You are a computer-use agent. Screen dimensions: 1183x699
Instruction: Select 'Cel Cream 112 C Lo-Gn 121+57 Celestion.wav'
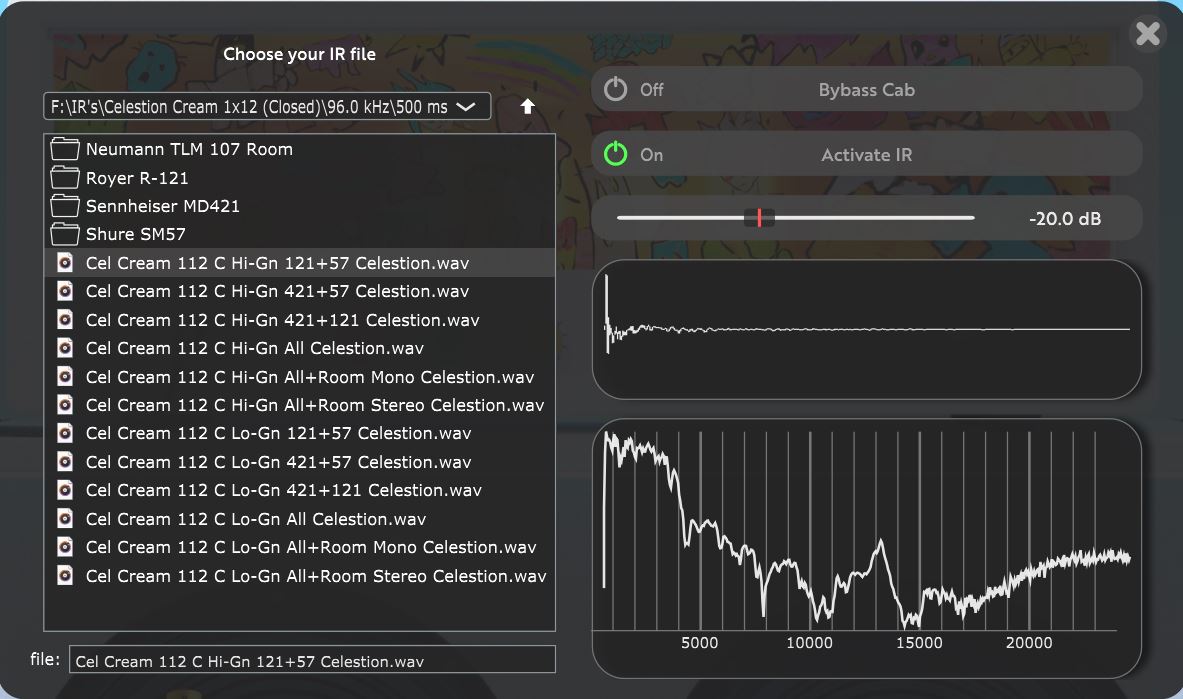click(300, 433)
